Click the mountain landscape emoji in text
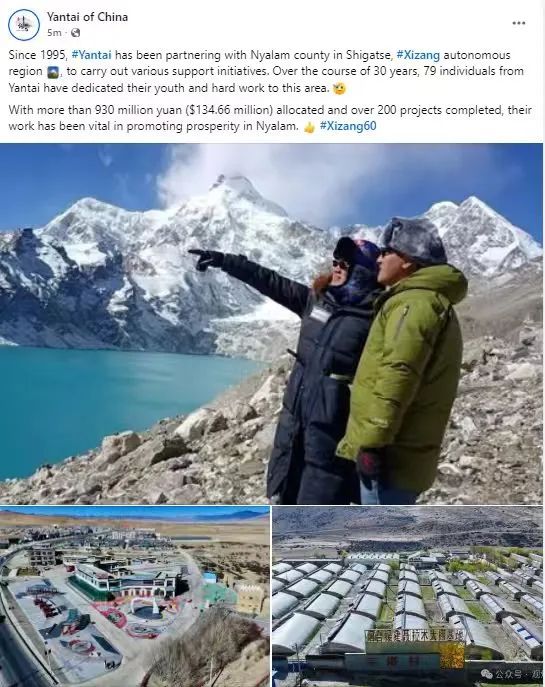The image size is (545, 687). [53, 72]
